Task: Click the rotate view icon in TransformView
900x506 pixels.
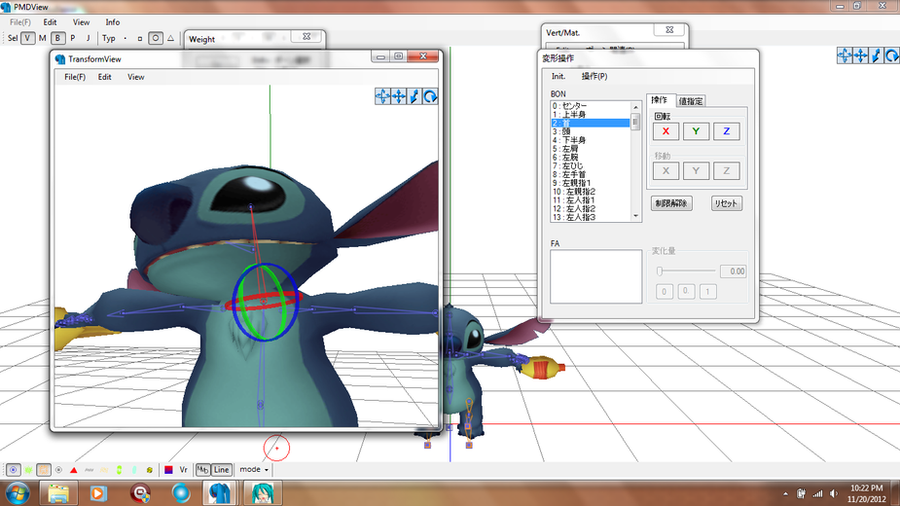Action: pos(430,96)
